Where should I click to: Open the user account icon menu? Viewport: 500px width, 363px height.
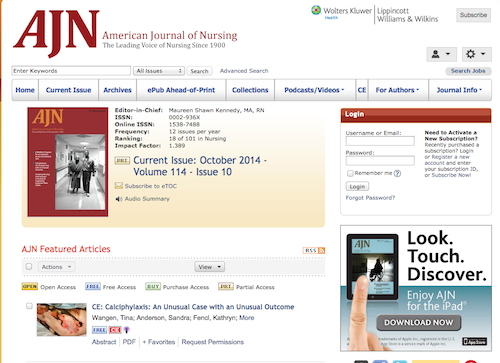pos(441,54)
